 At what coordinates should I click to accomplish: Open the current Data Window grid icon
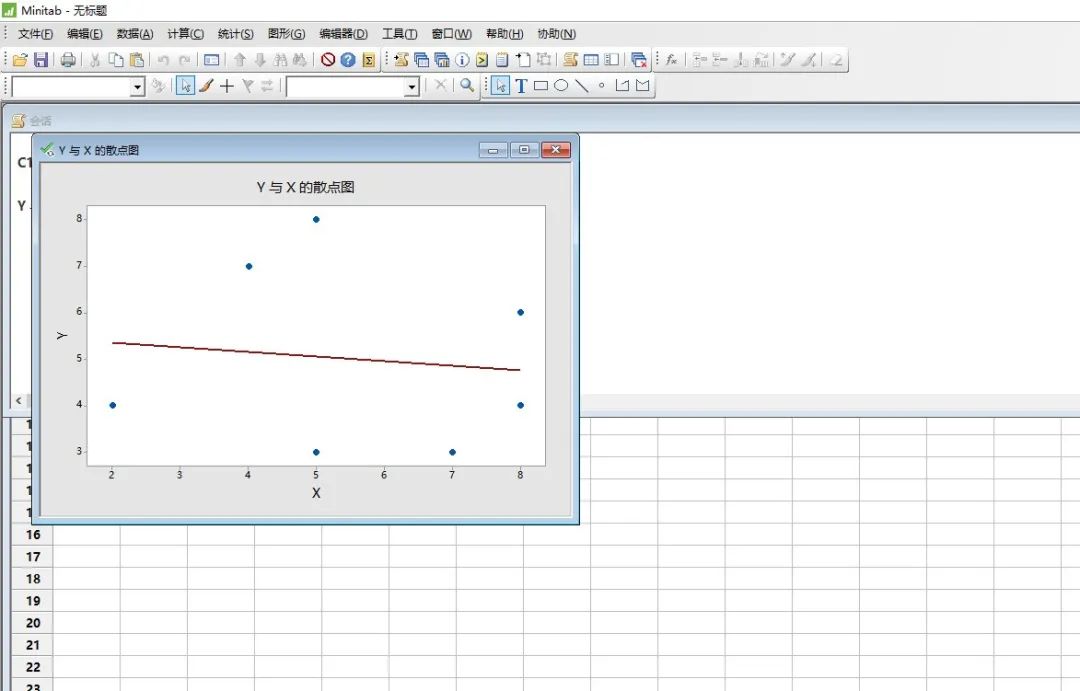(591, 60)
